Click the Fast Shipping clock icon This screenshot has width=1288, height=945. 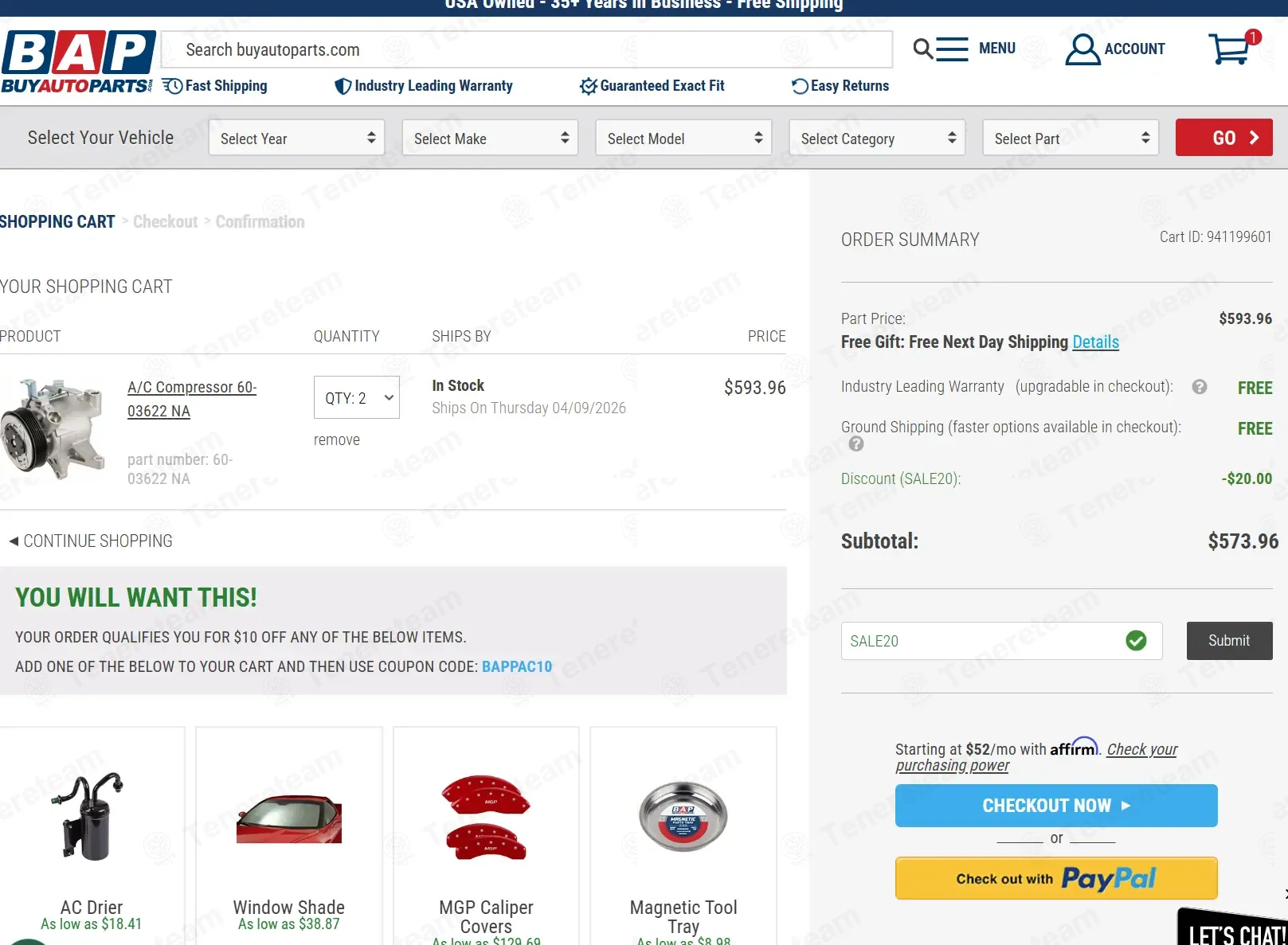click(172, 86)
